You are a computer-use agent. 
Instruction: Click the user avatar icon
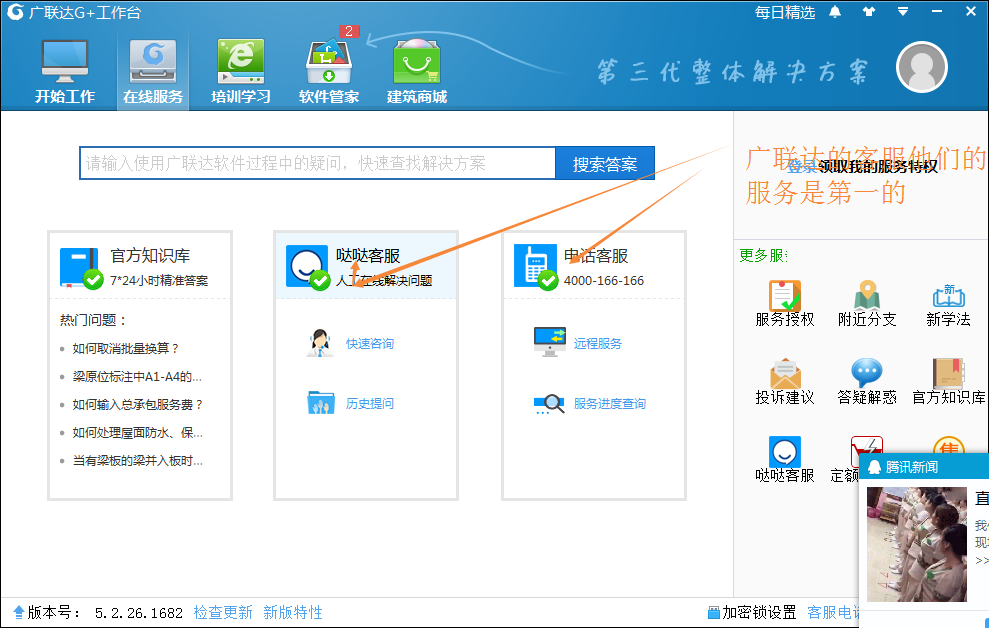pyautogui.click(x=922, y=67)
